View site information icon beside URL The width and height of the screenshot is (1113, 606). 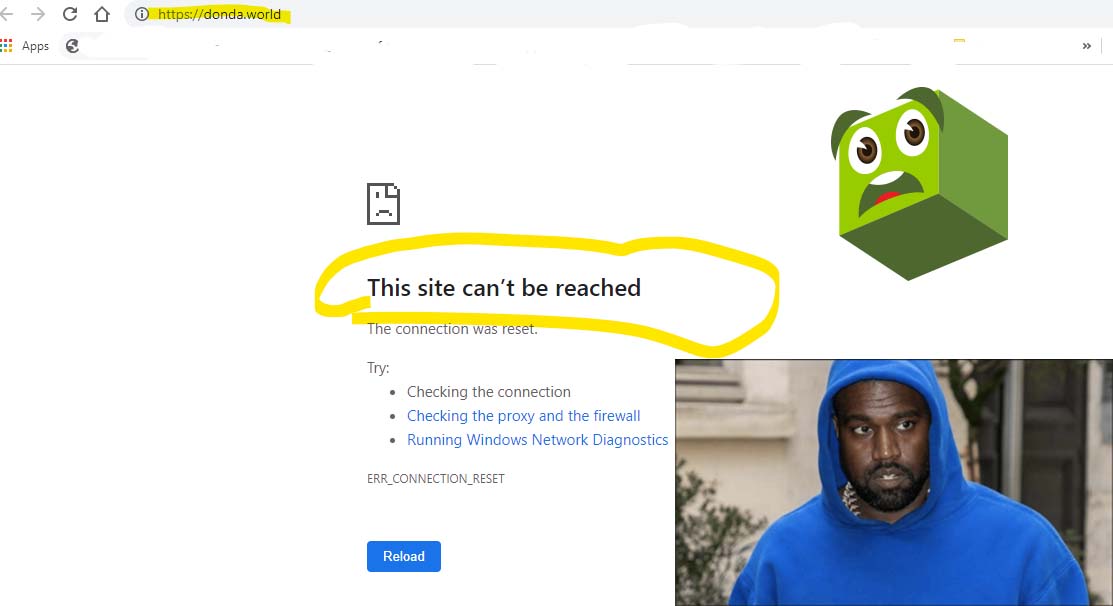tap(142, 15)
